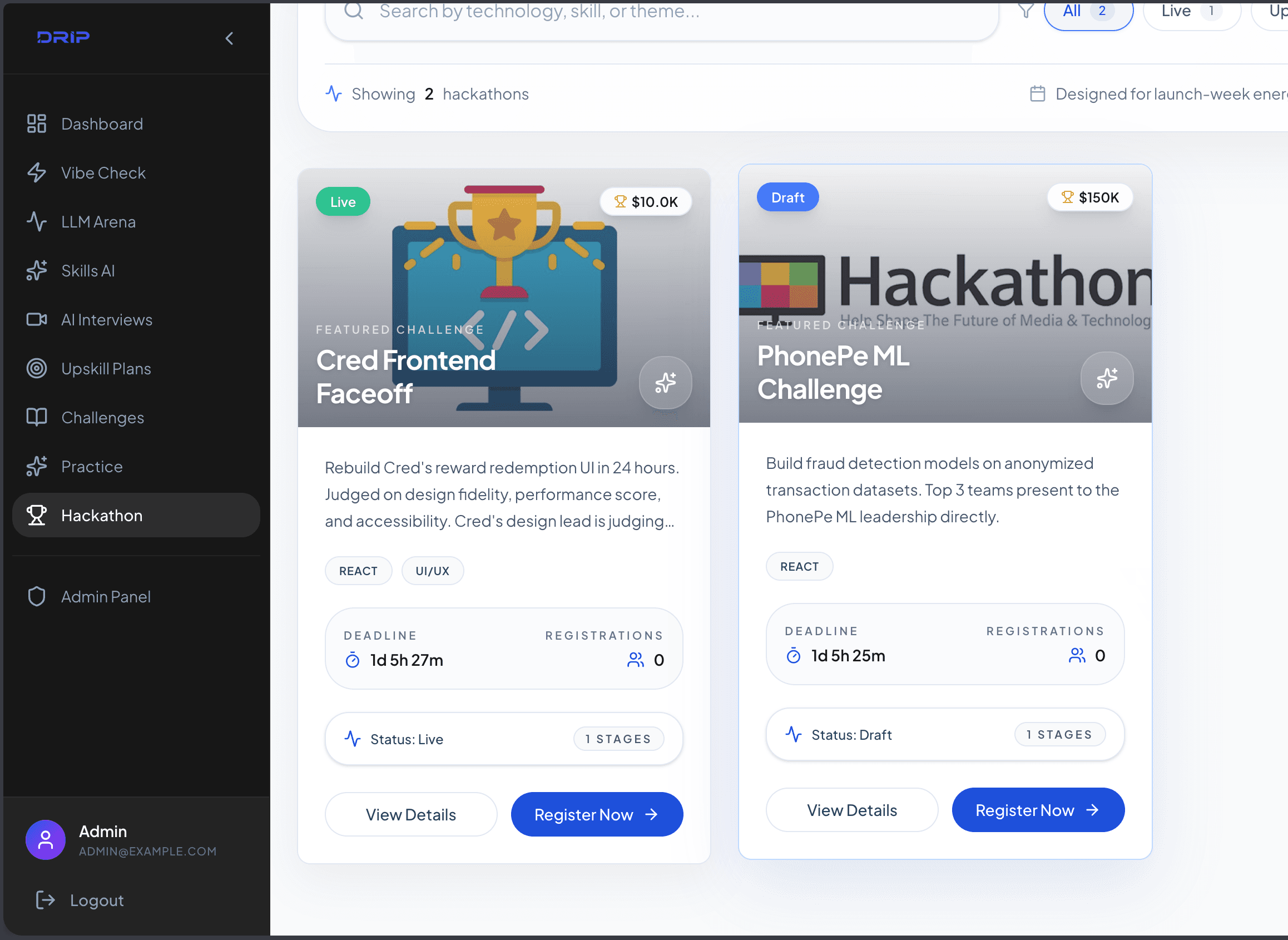The width and height of the screenshot is (1288, 940).
Task: Click the Skills AI sparkle icon
Action: point(36,271)
